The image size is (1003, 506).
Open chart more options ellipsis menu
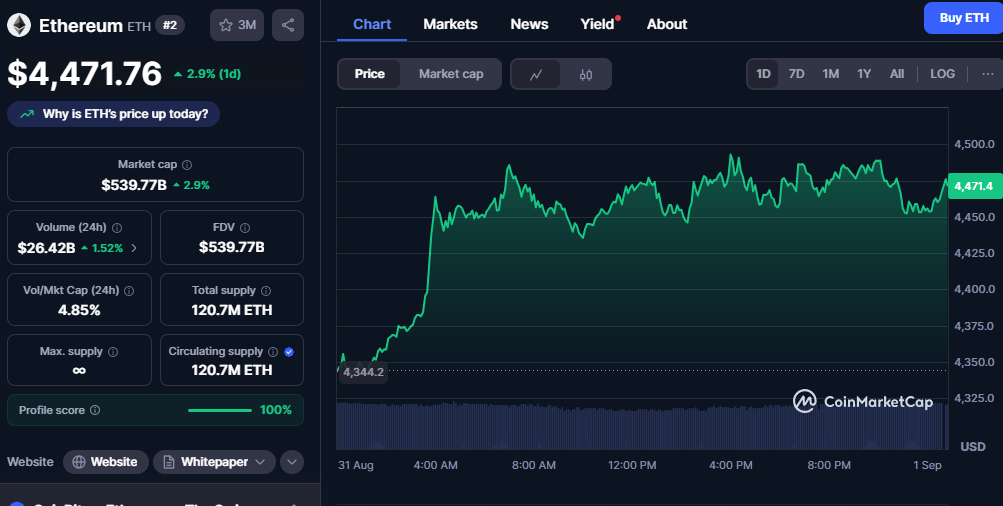pyautogui.click(x=987, y=74)
